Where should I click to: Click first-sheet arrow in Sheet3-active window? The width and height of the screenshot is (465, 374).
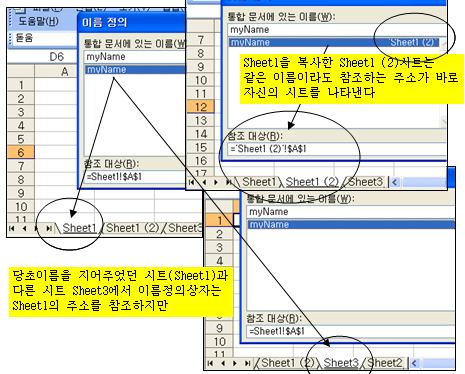click(210, 363)
